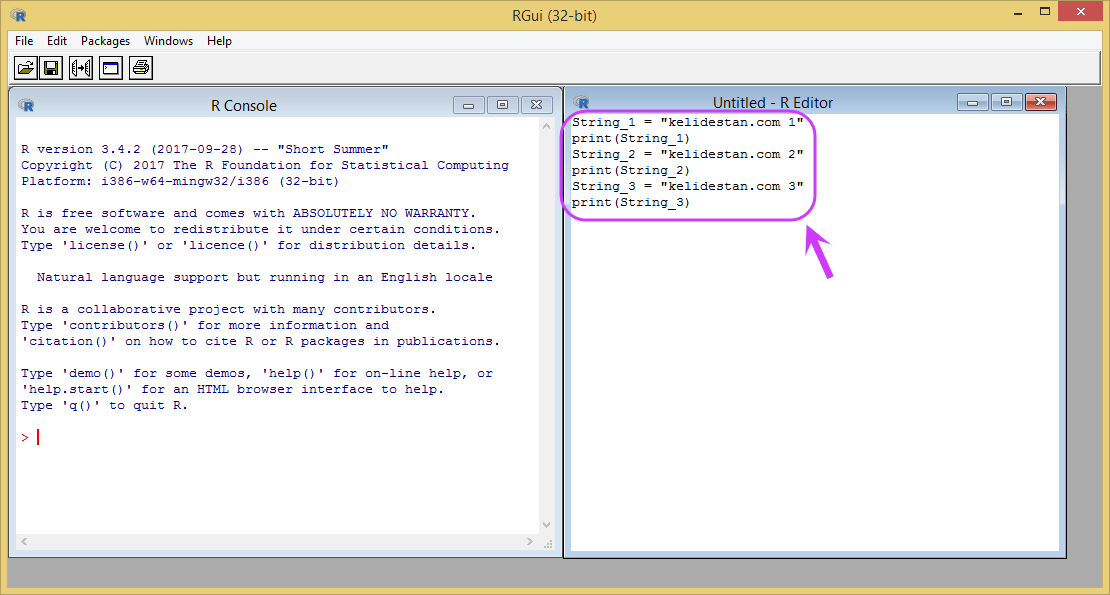Click the Print toolbar icon
The width and height of the screenshot is (1110, 595).
coord(141,68)
